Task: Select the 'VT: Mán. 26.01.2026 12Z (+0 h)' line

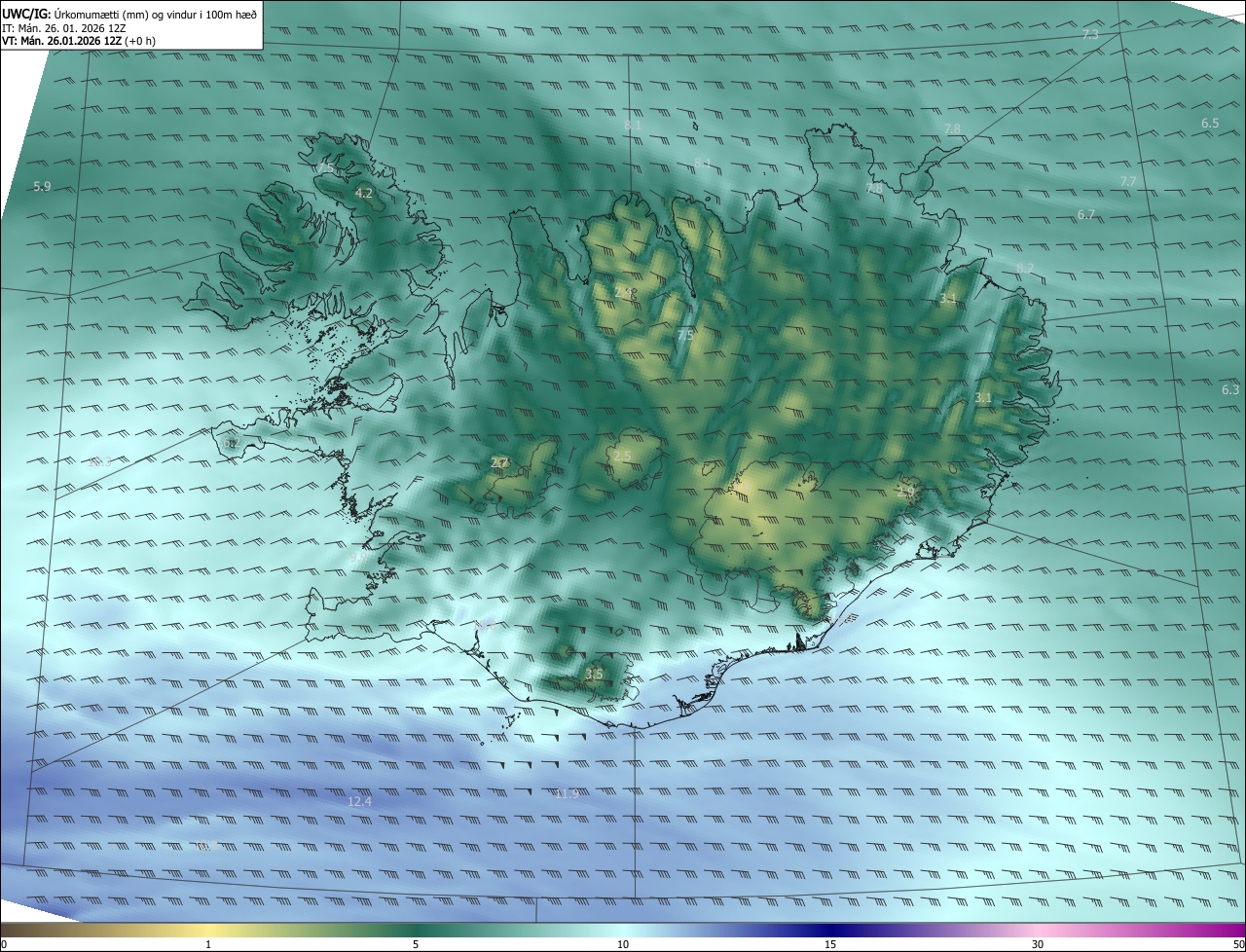Action: click(x=79, y=41)
